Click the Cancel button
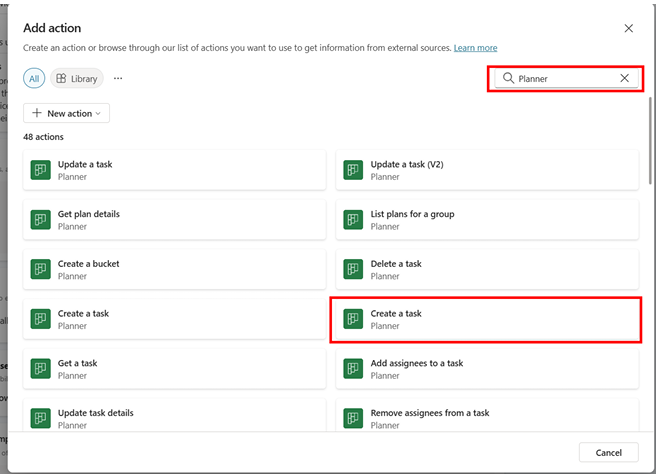The image size is (659, 476). coord(608,452)
